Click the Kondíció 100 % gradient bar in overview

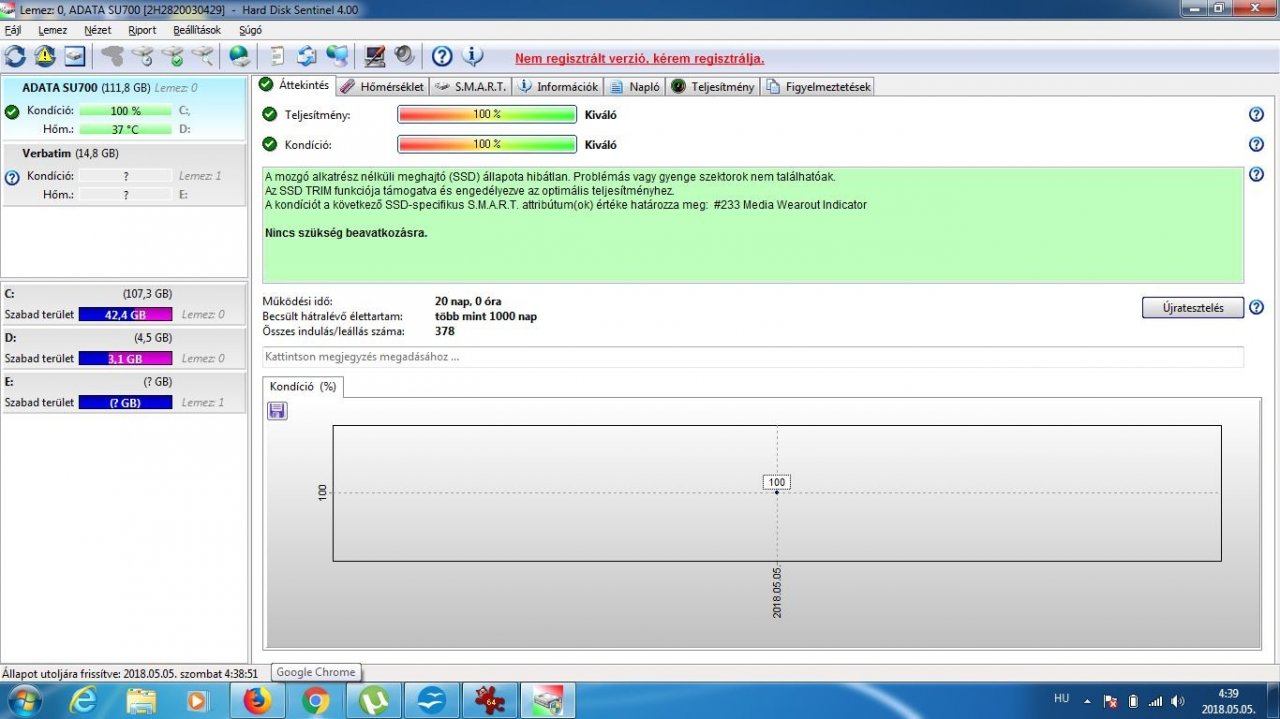tap(487, 144)
